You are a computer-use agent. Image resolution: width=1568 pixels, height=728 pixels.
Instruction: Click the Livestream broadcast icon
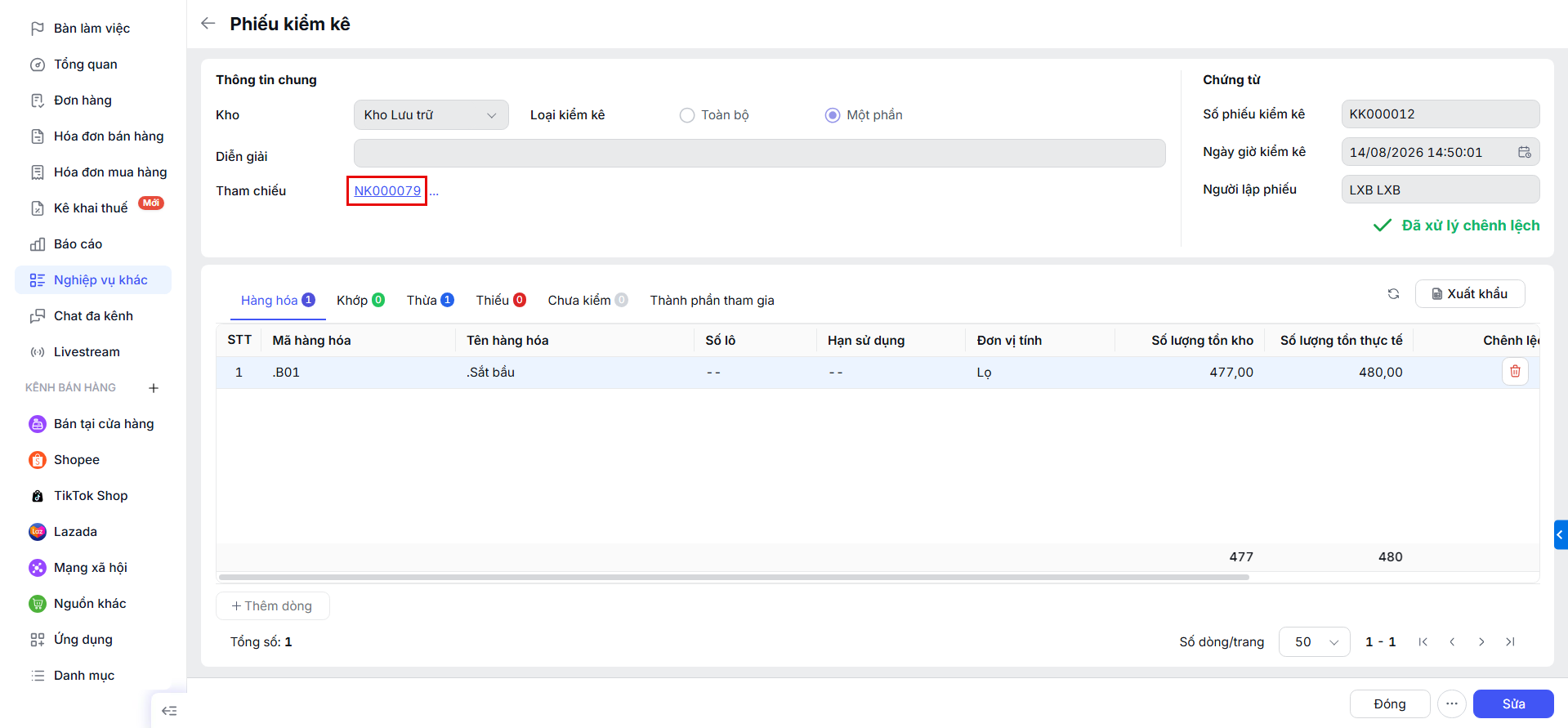click(37, 352)
